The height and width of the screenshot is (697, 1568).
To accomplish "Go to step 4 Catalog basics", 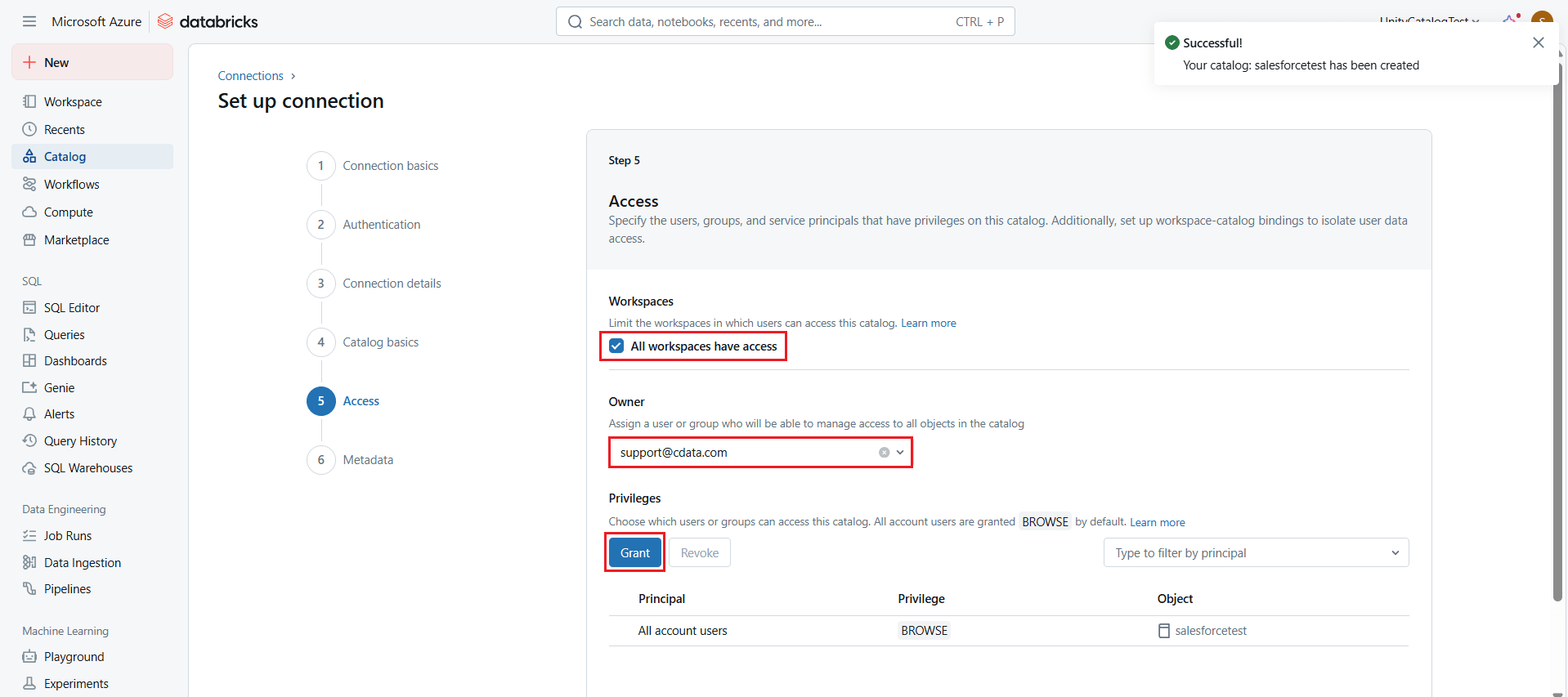I will (364, 342).
